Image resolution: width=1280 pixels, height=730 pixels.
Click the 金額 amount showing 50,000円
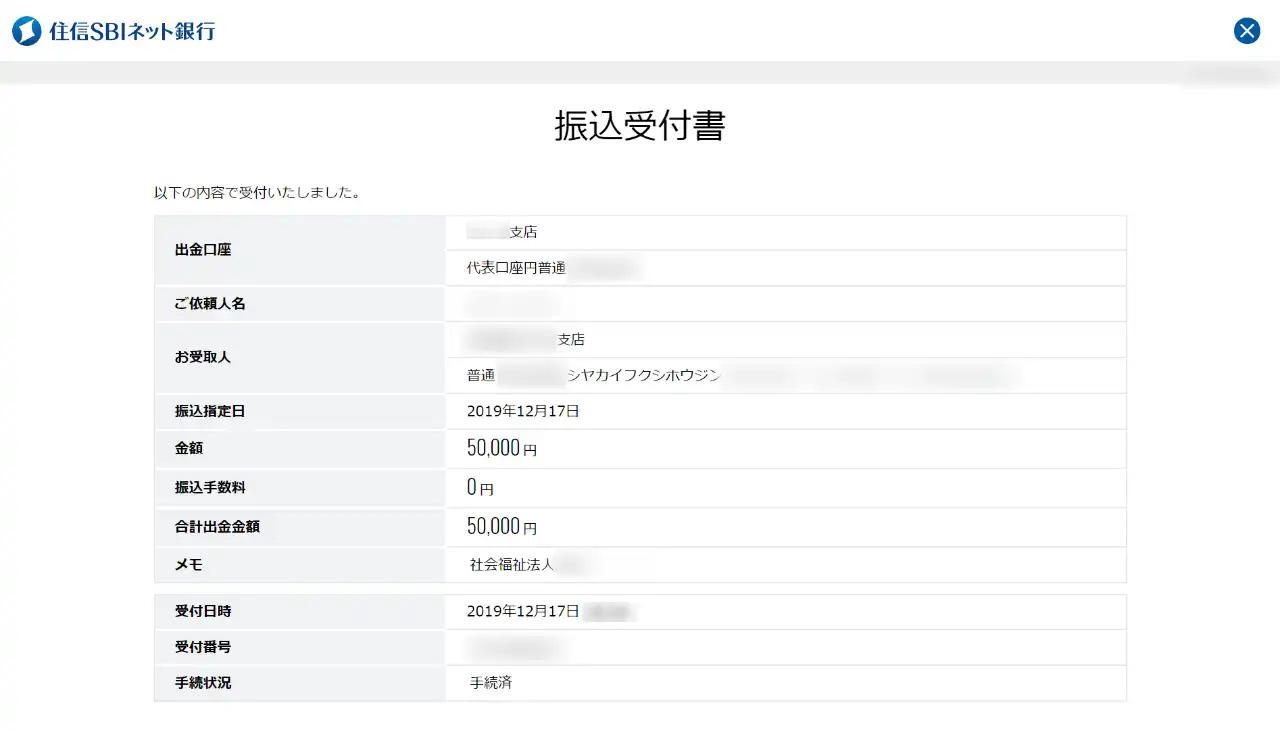(x=500, y=448)
